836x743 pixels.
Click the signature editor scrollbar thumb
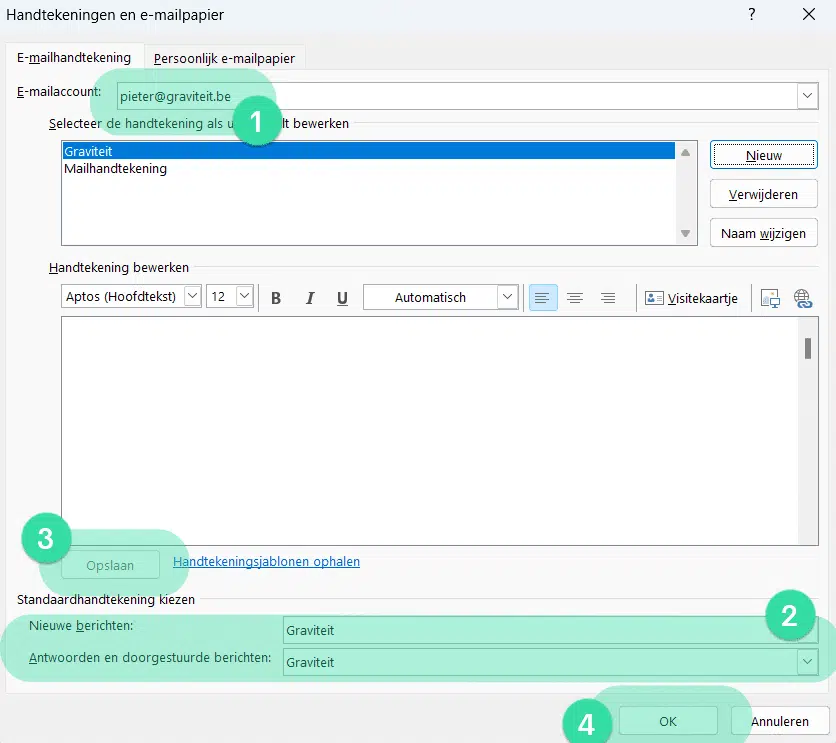808,349
